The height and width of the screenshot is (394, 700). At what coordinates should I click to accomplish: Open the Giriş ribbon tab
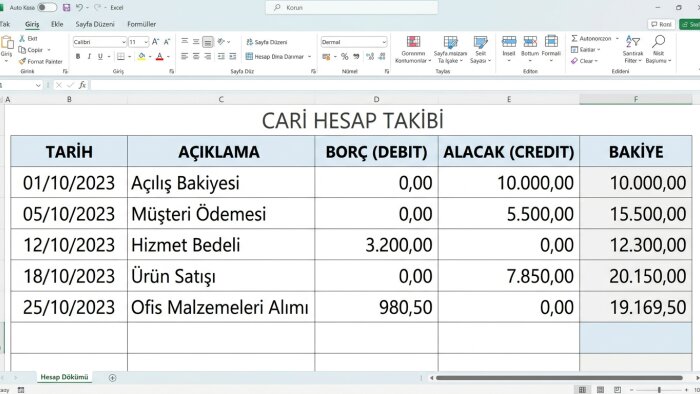(x=32, y=24)
